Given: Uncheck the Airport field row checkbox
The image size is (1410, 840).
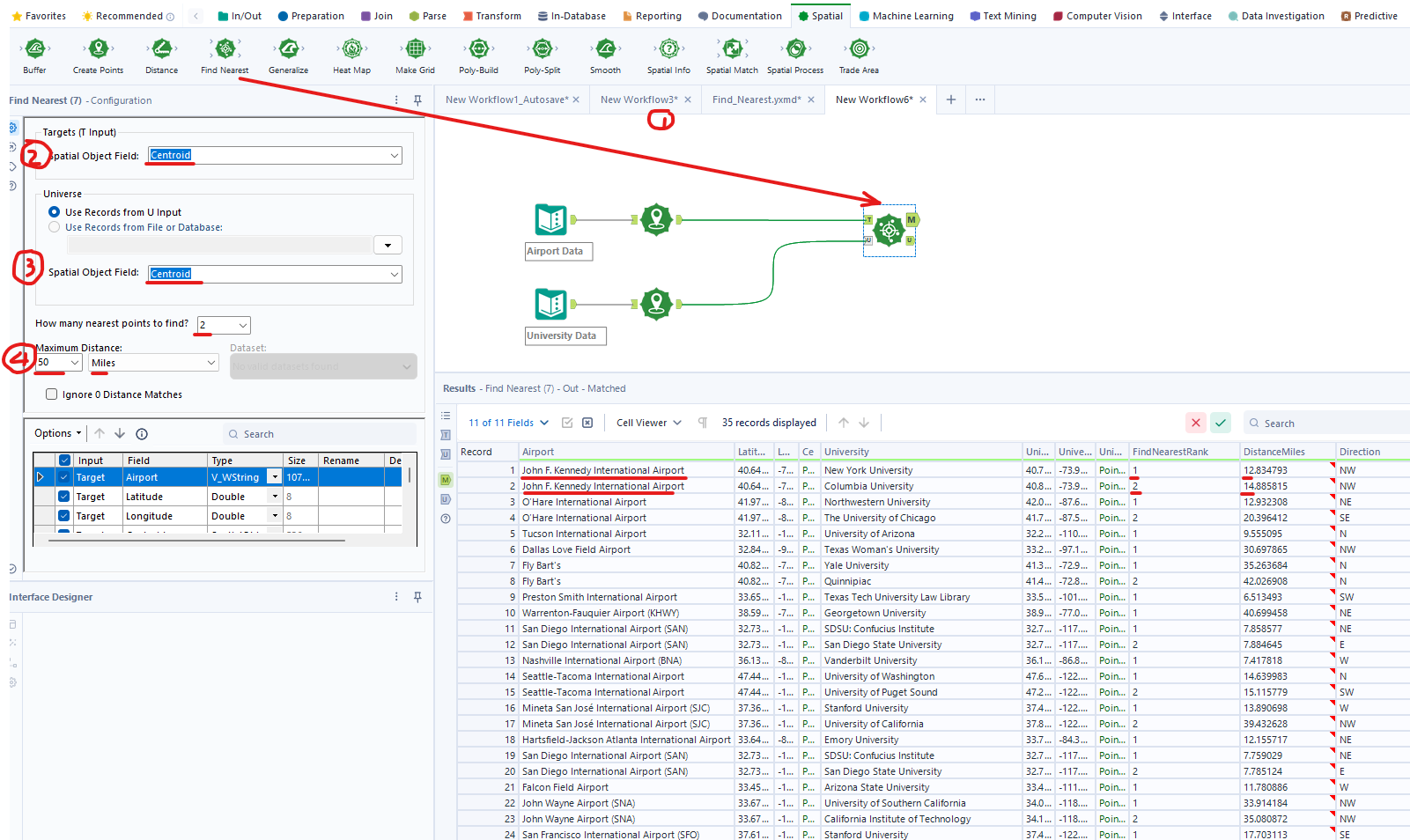Looking at the screenshot, I should [64, 477].
